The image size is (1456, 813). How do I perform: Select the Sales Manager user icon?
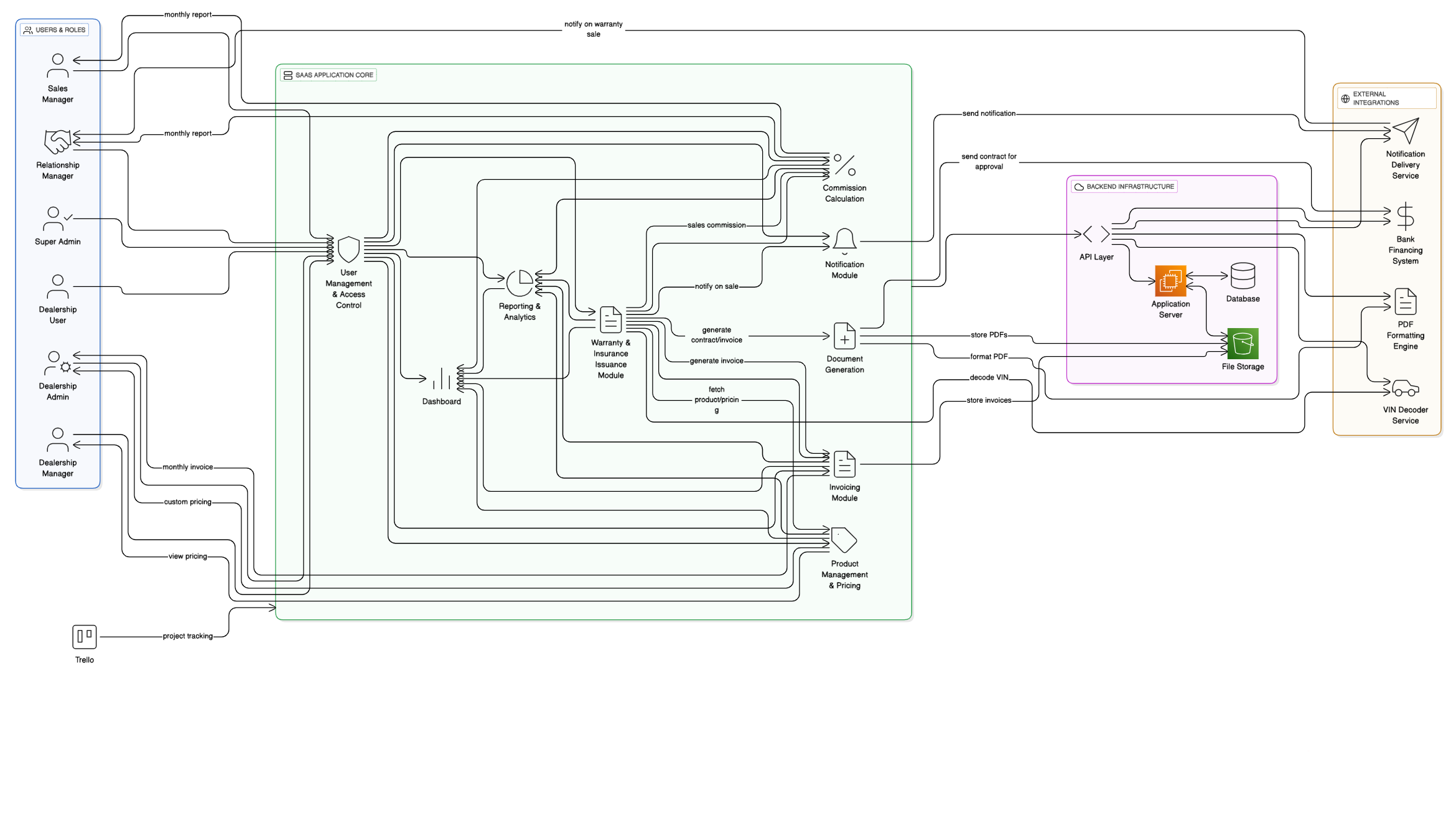click(x=57, y=64)
